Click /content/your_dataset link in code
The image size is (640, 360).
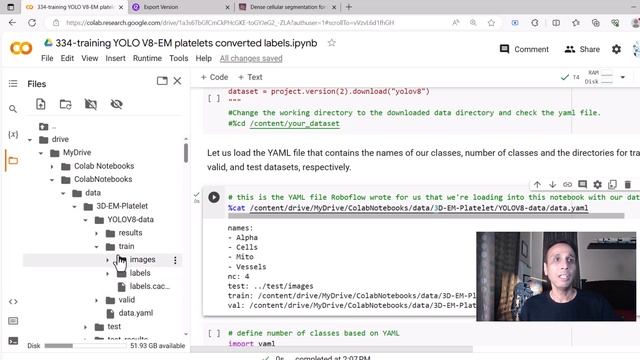pyautogui.click(x=294, y=123)
